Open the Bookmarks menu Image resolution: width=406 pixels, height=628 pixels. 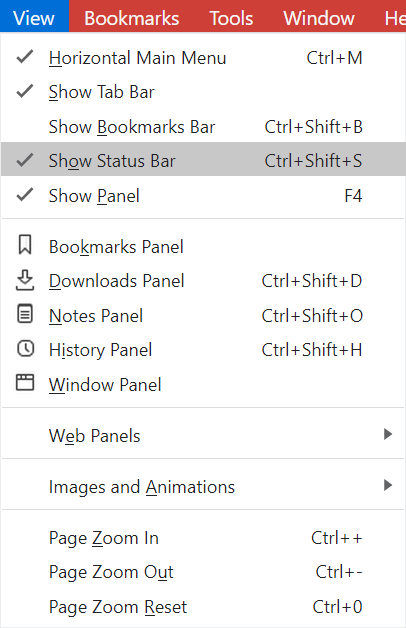coord(132,18)
